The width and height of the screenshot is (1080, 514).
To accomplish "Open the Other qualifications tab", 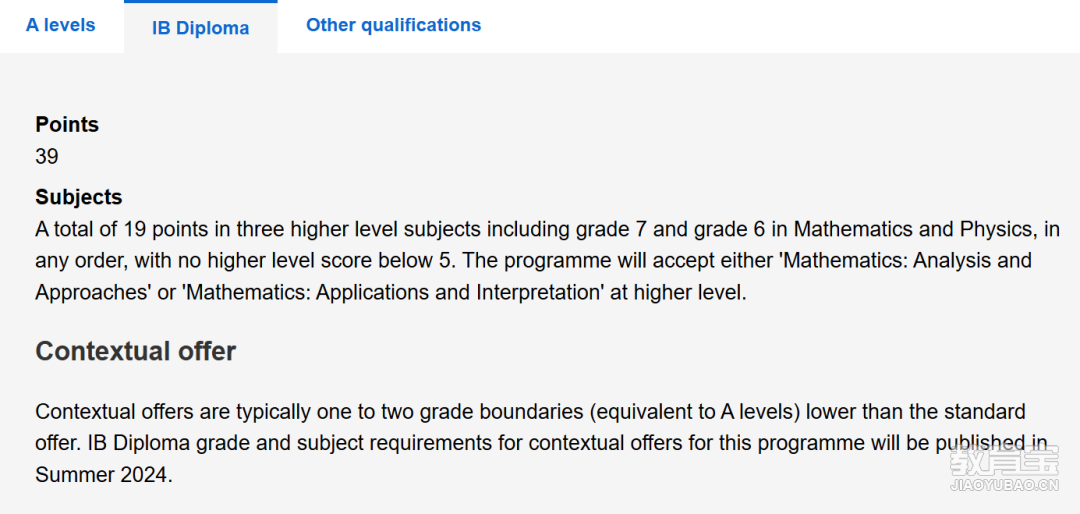I will 393,25.
